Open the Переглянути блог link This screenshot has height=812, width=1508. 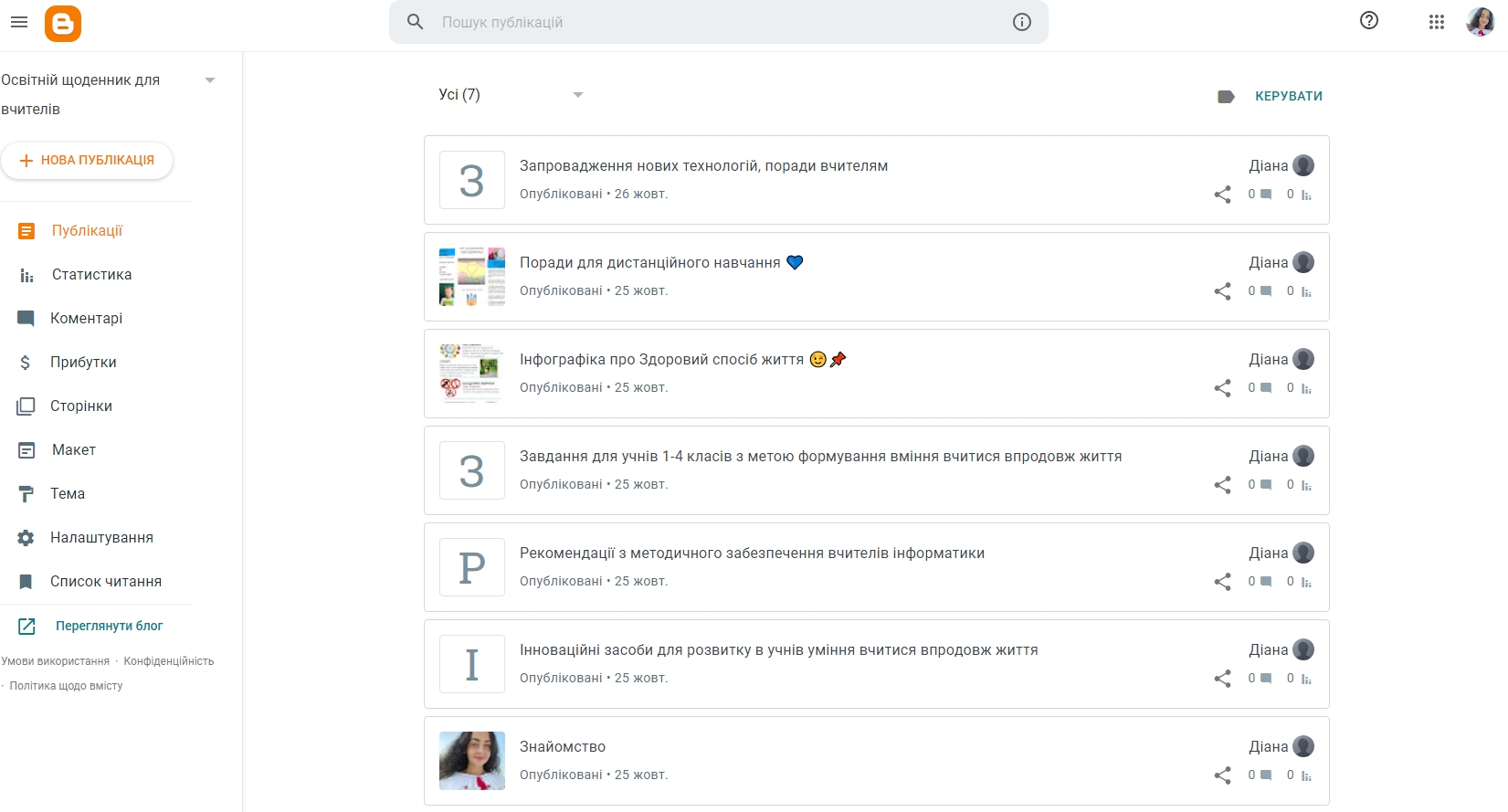point(109,627)
